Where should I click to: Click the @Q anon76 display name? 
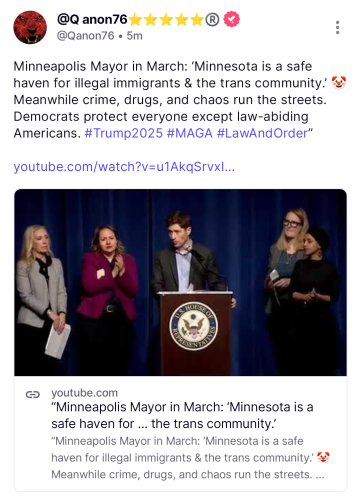92,19
